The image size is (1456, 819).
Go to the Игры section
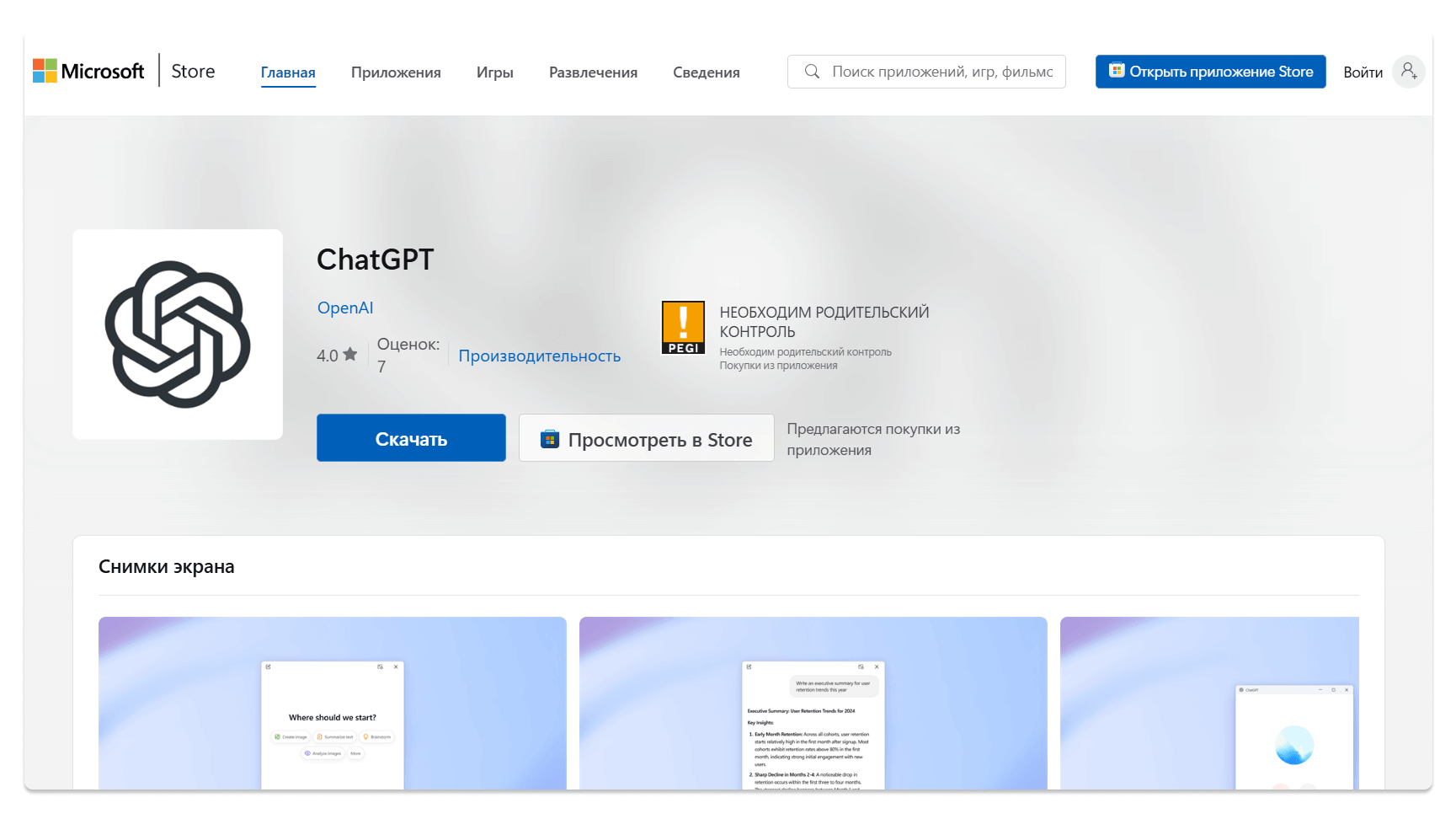point(495,72)
